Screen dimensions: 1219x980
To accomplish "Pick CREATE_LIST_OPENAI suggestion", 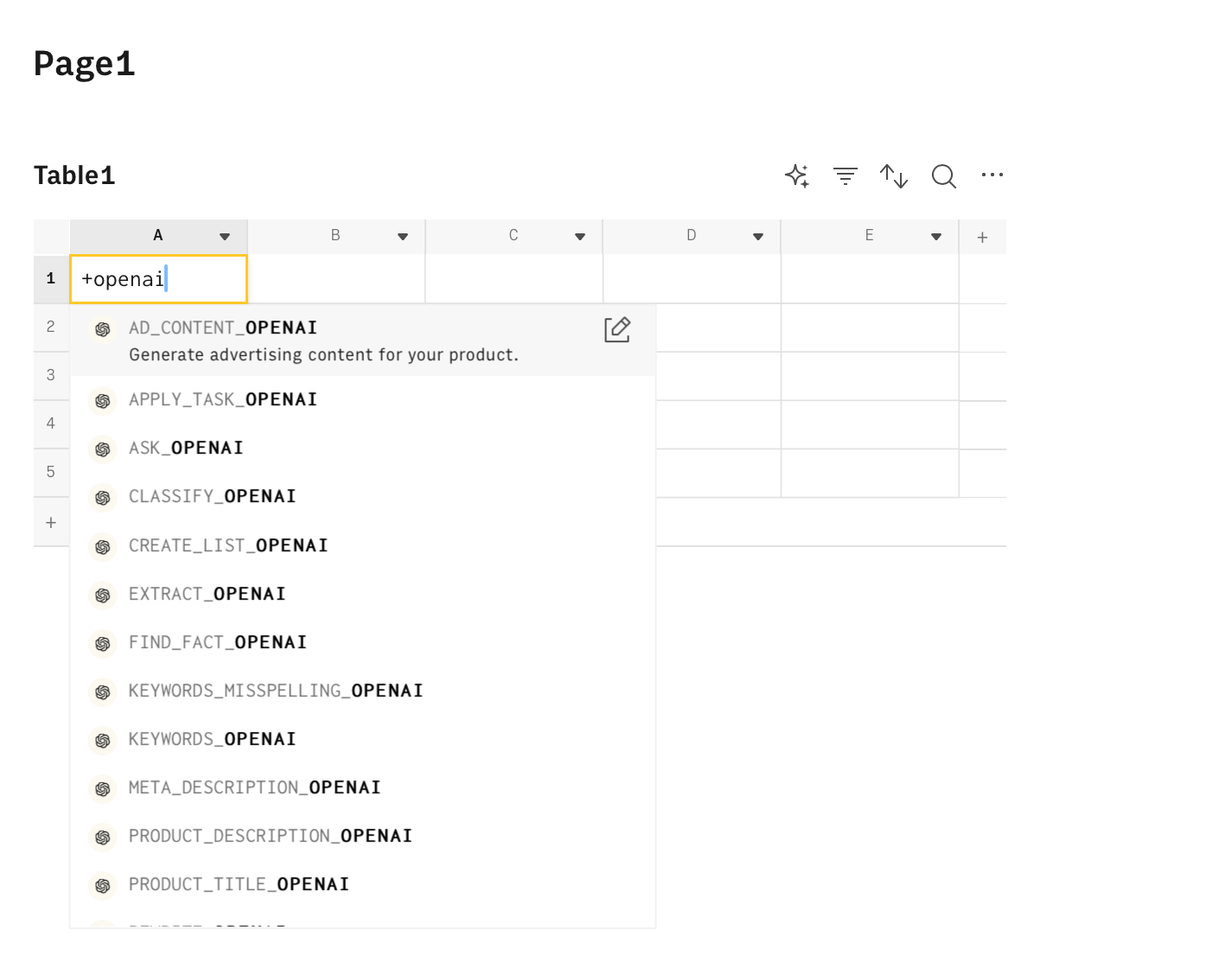I will tap(362, 546).
